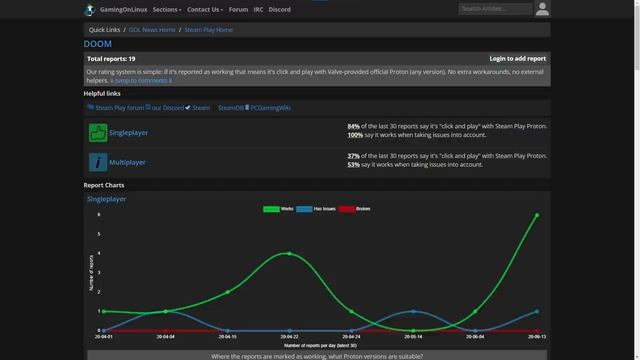This screenshot has width=640, height=360.
Task: Open the PCGamingWiki link
Action: click(x=271, y=108)
